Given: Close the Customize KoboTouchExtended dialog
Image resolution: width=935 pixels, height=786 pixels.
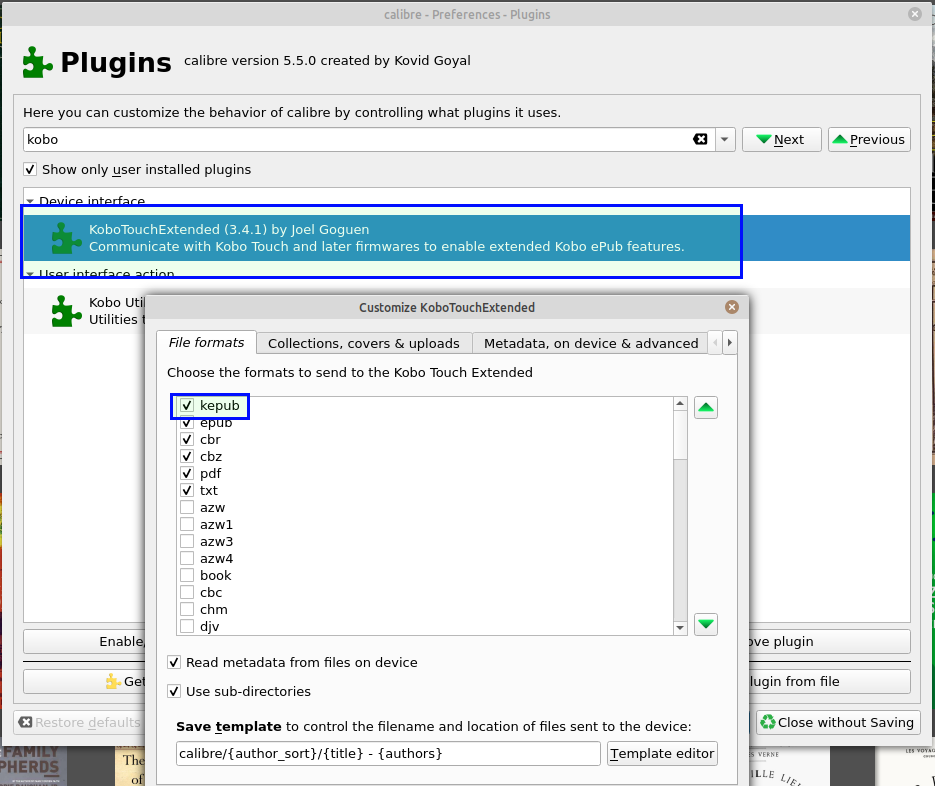Looking at the screenshot, I should [732, 307].
